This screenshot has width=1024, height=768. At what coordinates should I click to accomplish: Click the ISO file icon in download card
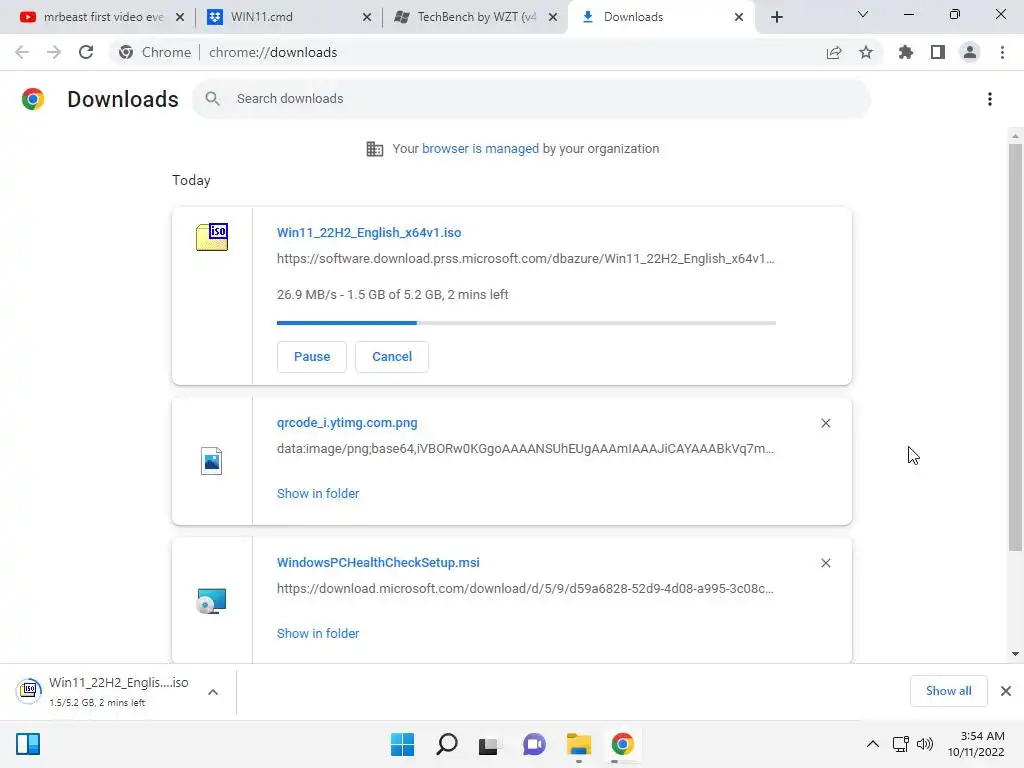[x=212, y=236]
